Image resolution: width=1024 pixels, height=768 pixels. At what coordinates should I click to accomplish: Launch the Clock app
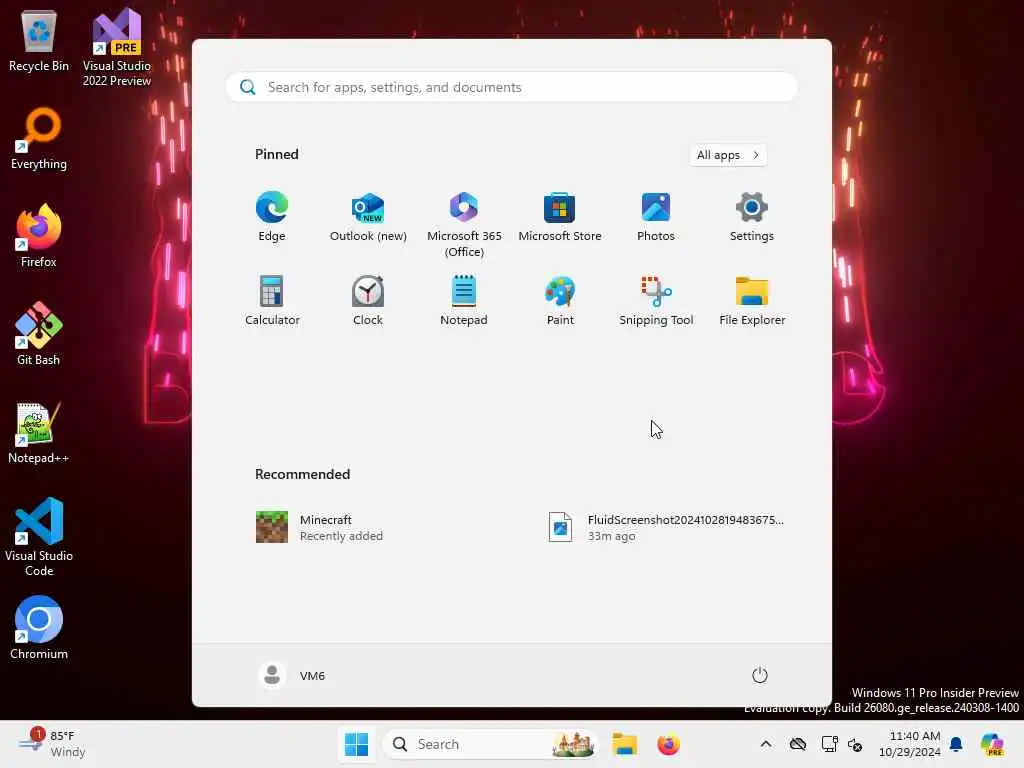[368, 300]
